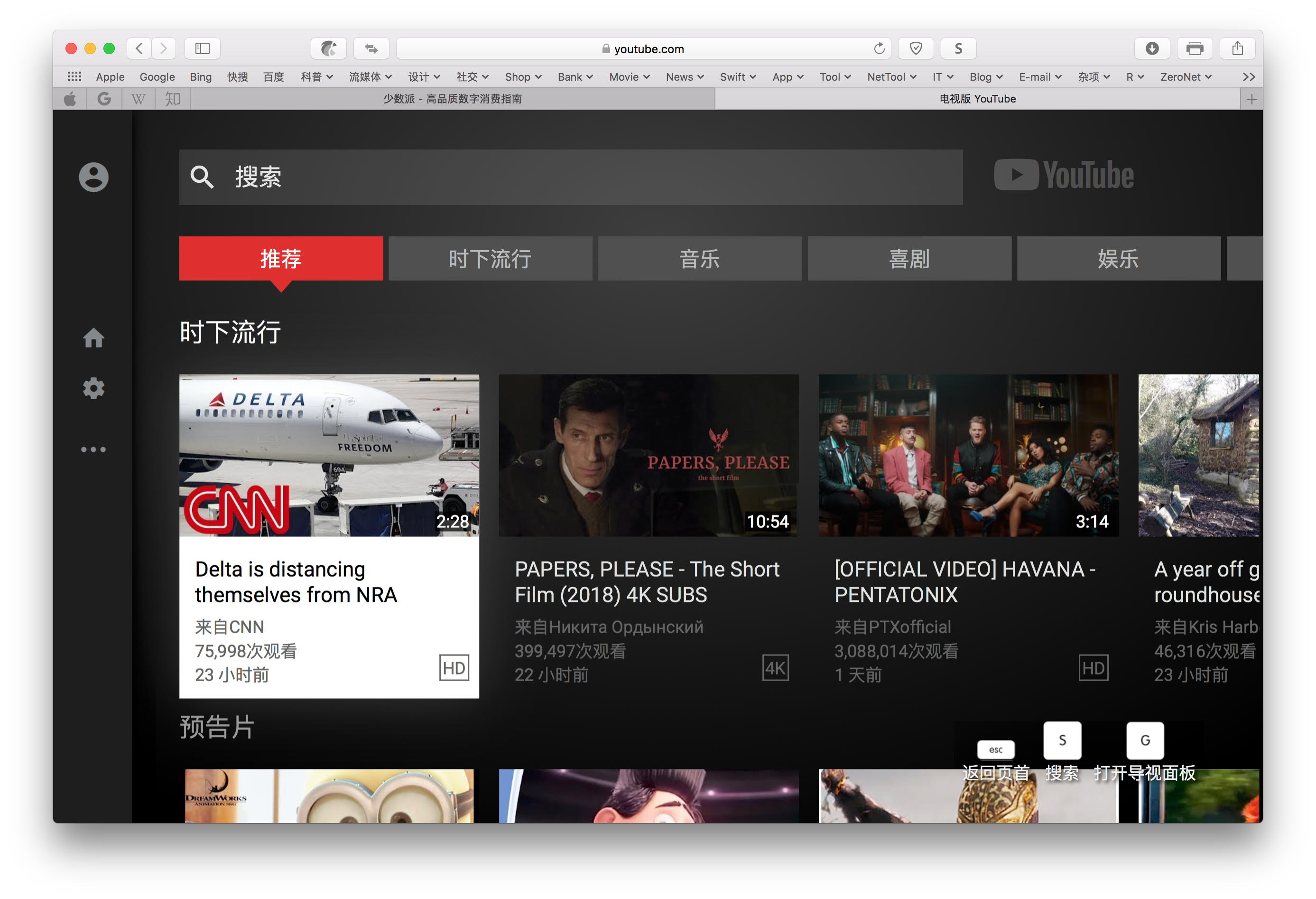The width and height of the screenshot is (1316, 899).
Task: Select the 娱乐 category tab
Action: [x=1119, y=258]
